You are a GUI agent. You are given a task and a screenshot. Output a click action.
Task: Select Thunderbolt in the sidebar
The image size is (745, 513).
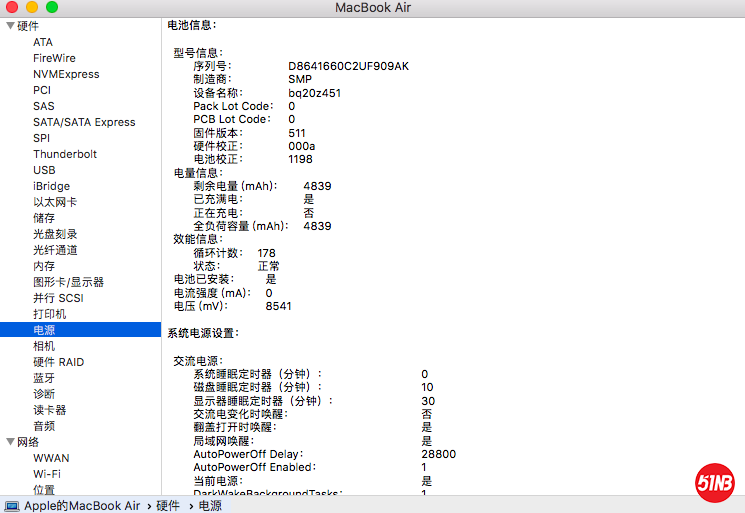[65, 154]
